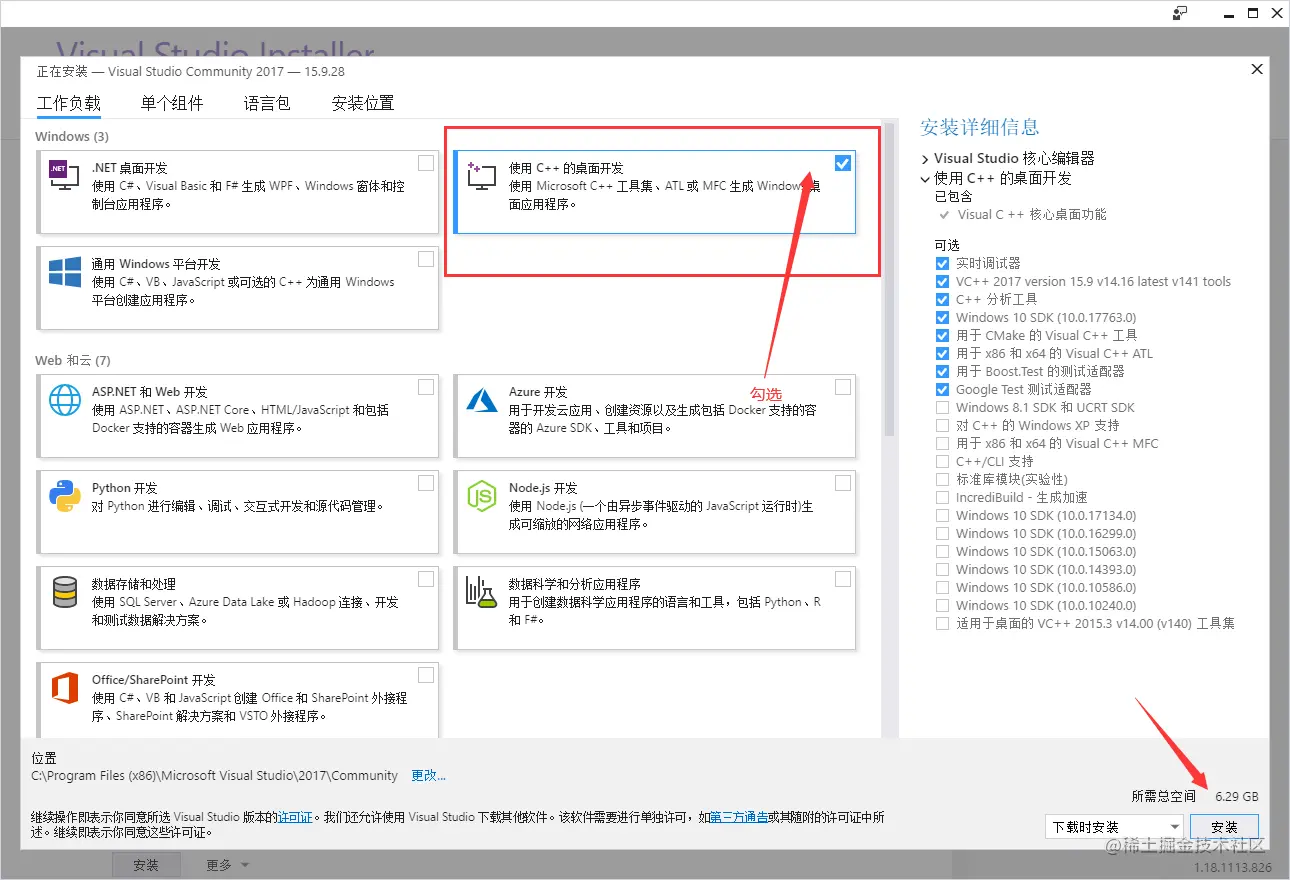Close the installation dialog

(1257, 69)
